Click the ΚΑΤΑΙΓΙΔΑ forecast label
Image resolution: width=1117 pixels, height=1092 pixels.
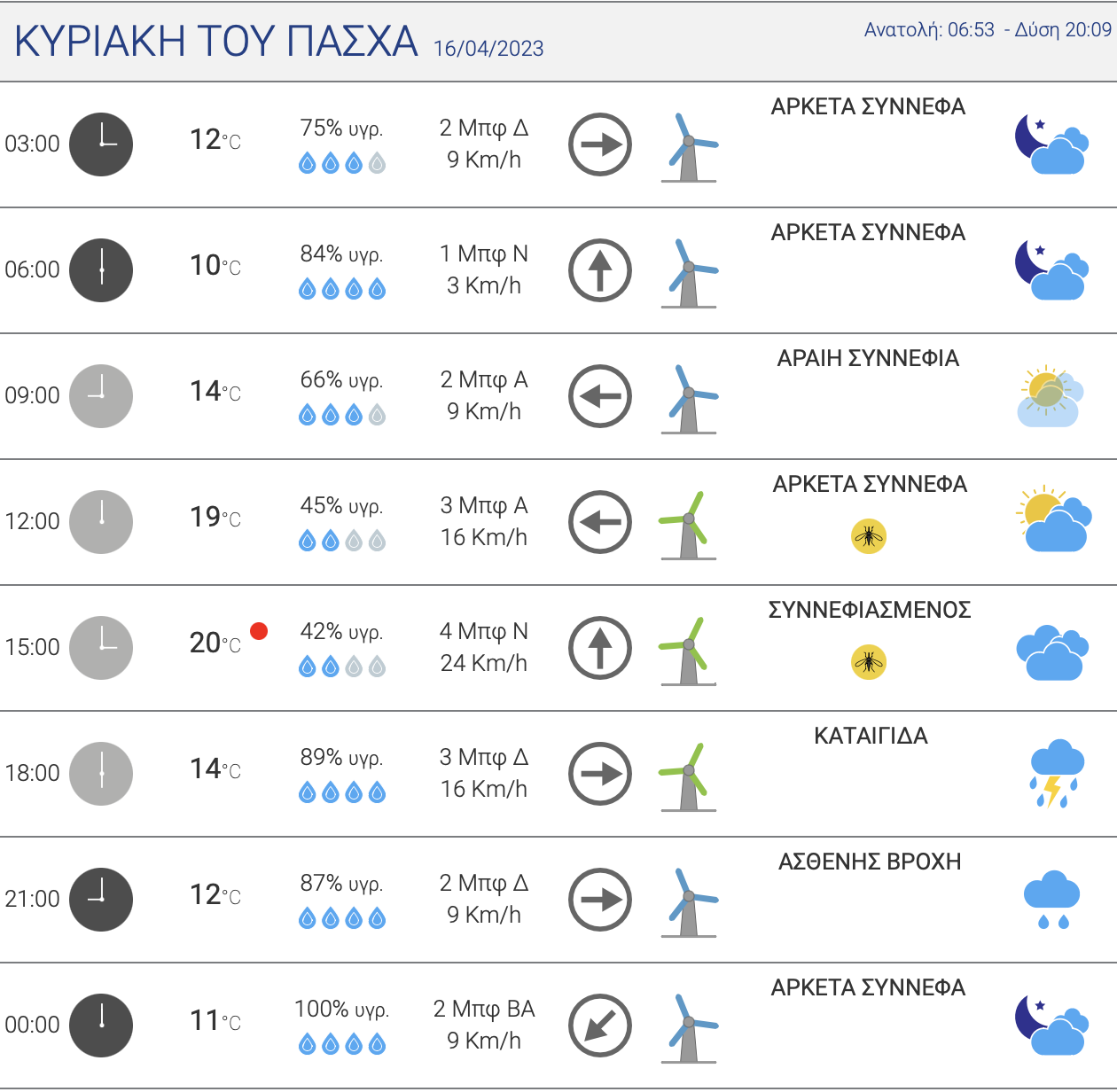pyautogui.click(x=871, y=736)
